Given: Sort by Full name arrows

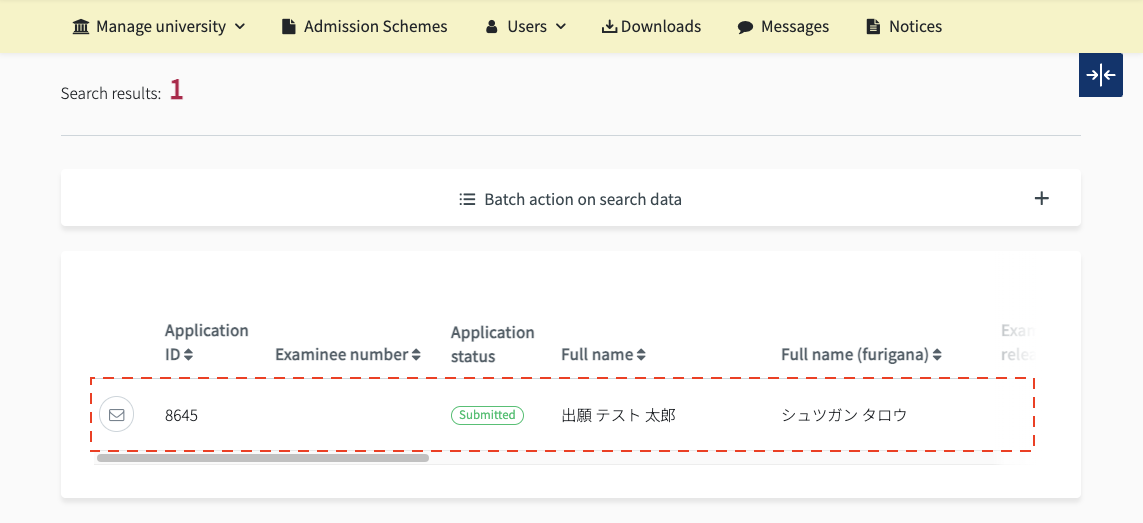Looking at the screenshot, I should (641, 355).
